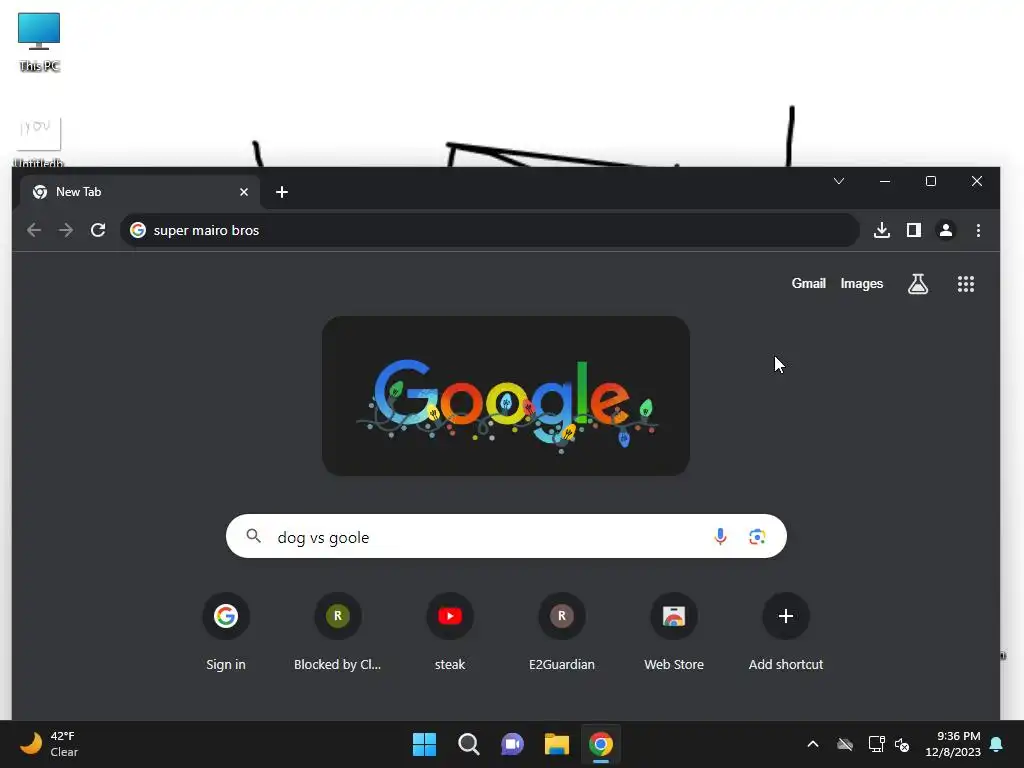Open the Sign in shortcut

226,632
